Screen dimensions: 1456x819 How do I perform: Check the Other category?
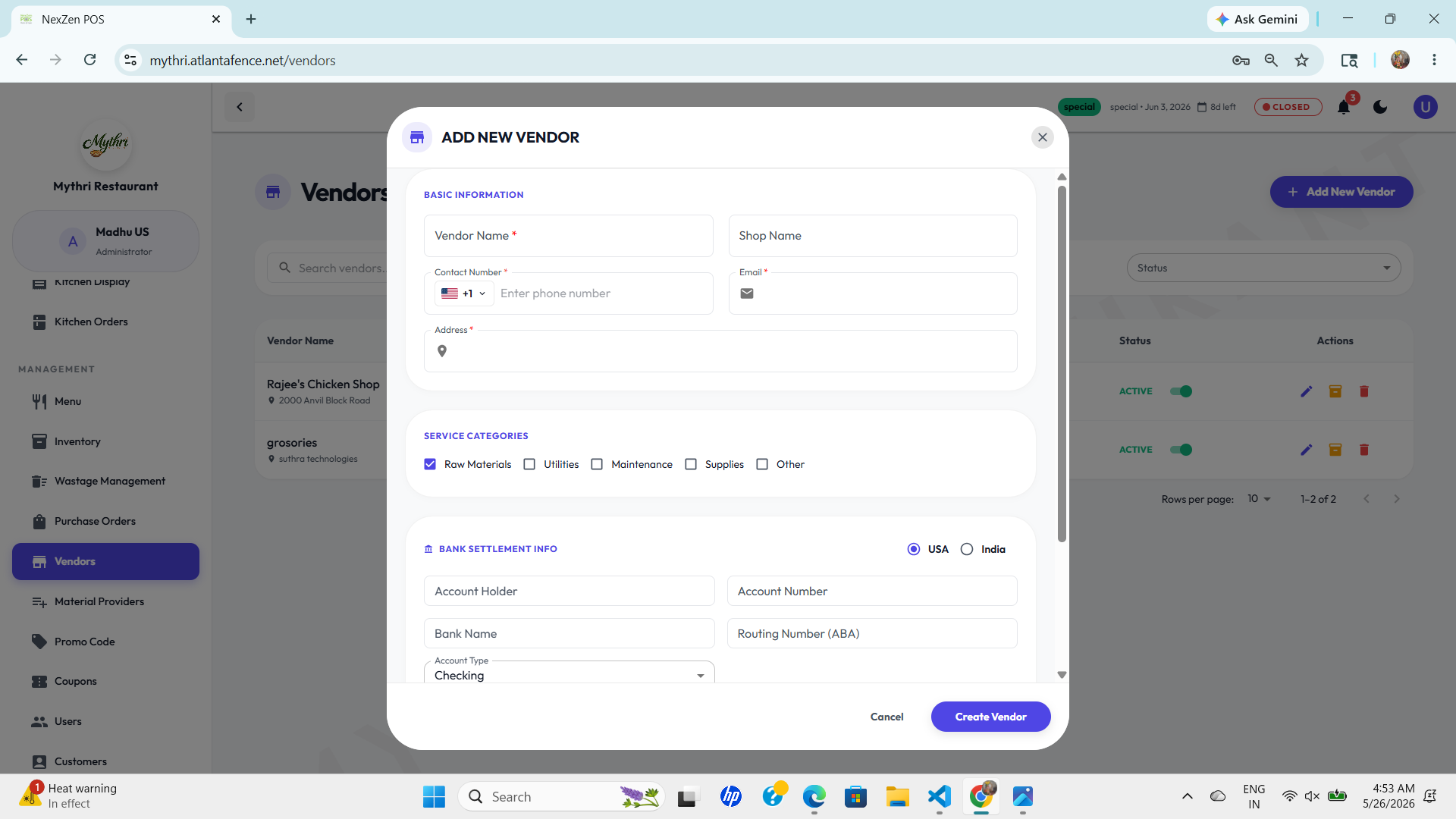762,464
